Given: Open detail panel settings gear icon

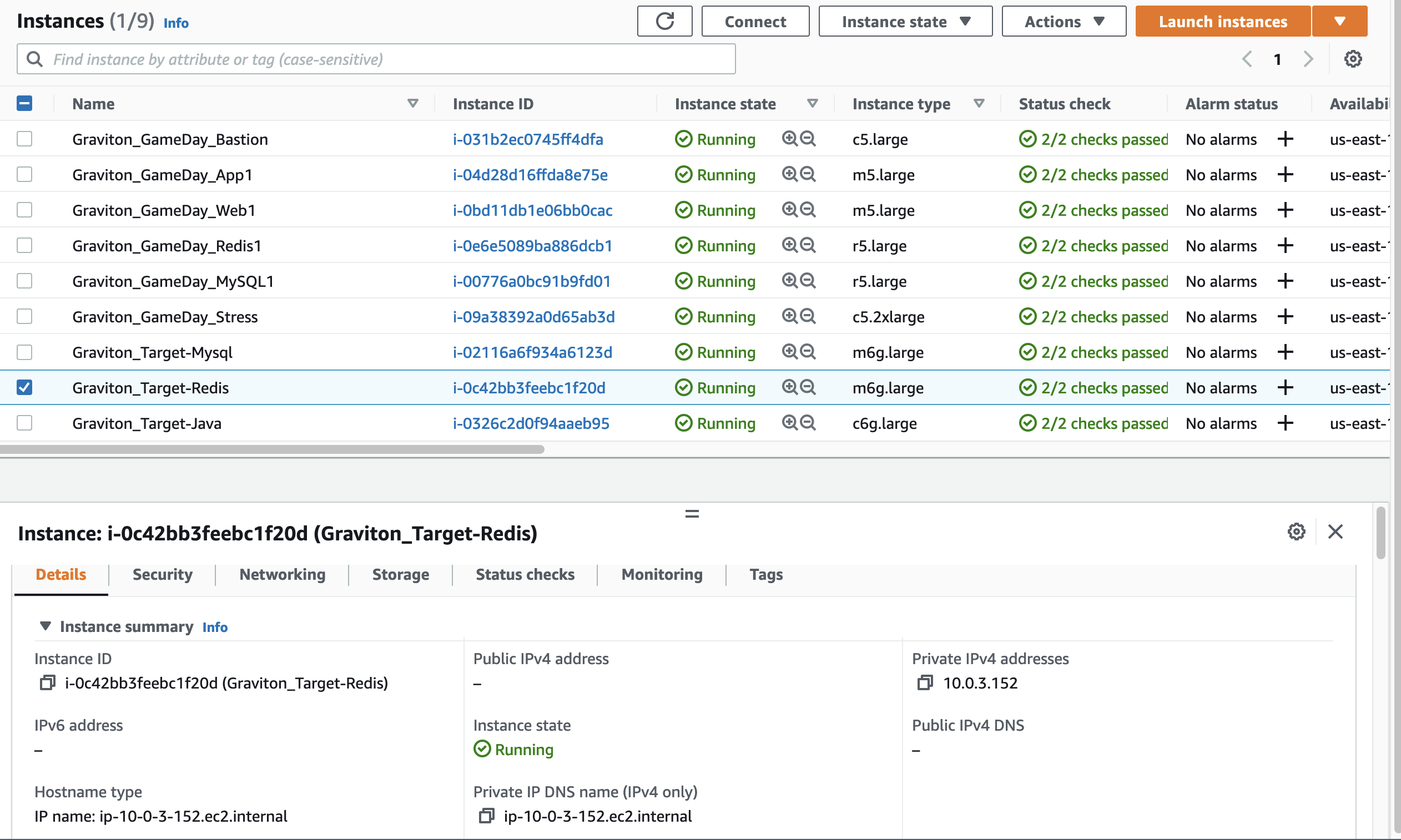Looking at the screenshot, I should coord(1296,532).
